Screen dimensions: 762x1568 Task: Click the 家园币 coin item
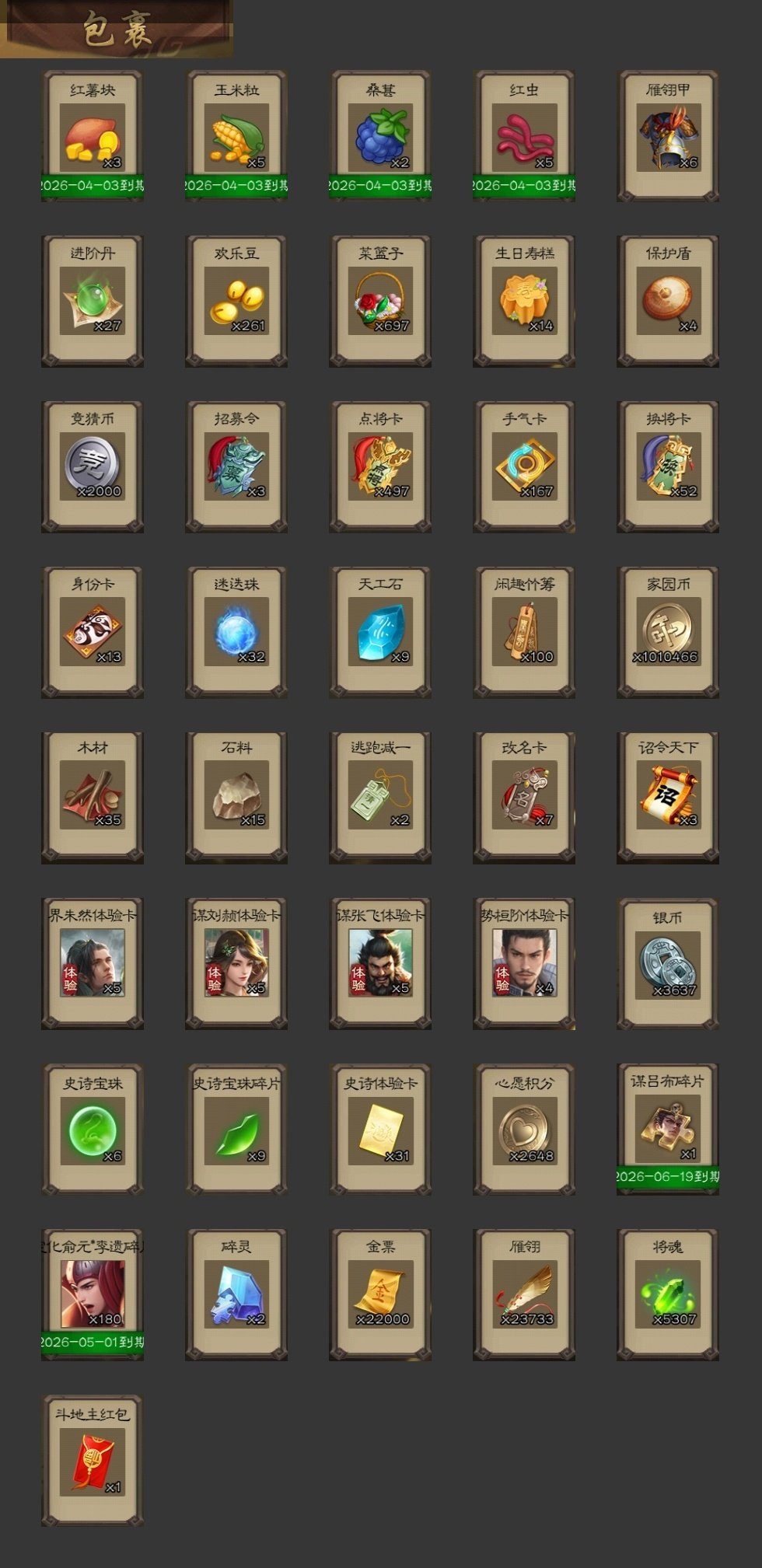(668, 632)
